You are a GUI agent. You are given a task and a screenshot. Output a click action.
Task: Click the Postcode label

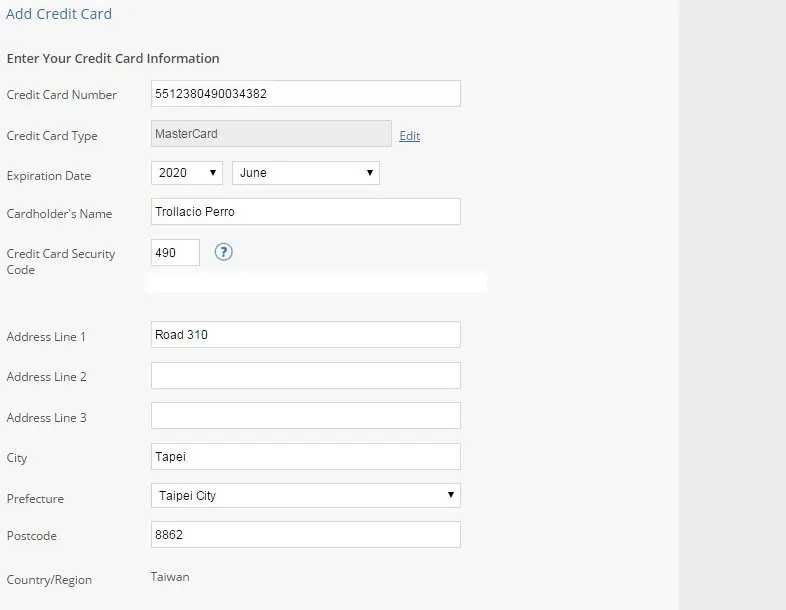(x=32, y=536)
